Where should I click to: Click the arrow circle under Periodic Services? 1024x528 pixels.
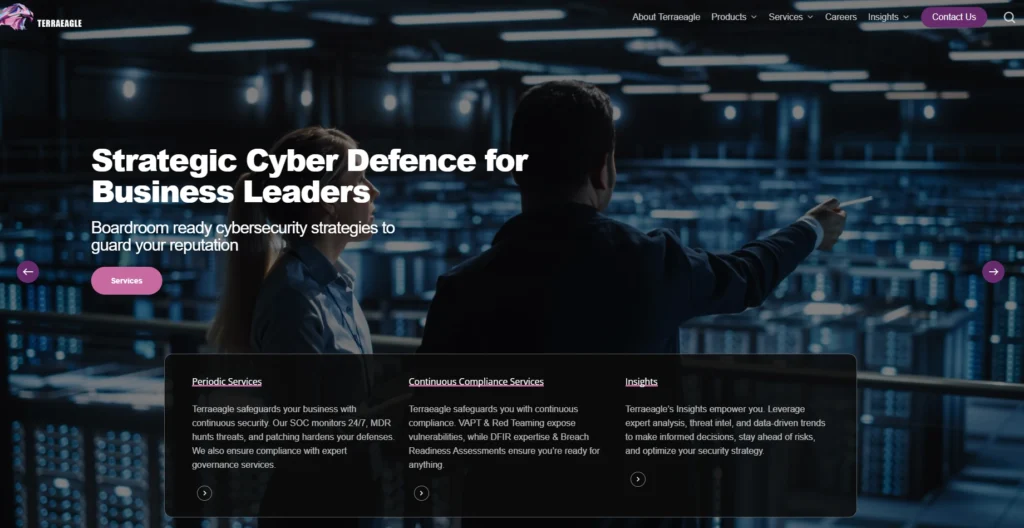(x=204, y=493)
